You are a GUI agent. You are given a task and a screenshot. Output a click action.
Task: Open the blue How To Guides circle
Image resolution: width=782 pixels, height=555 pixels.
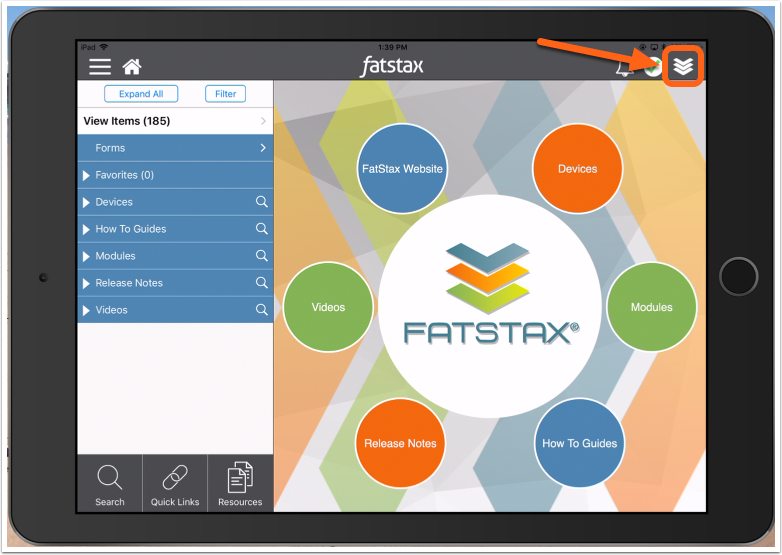pyautogui.click(x=580, y=443)
